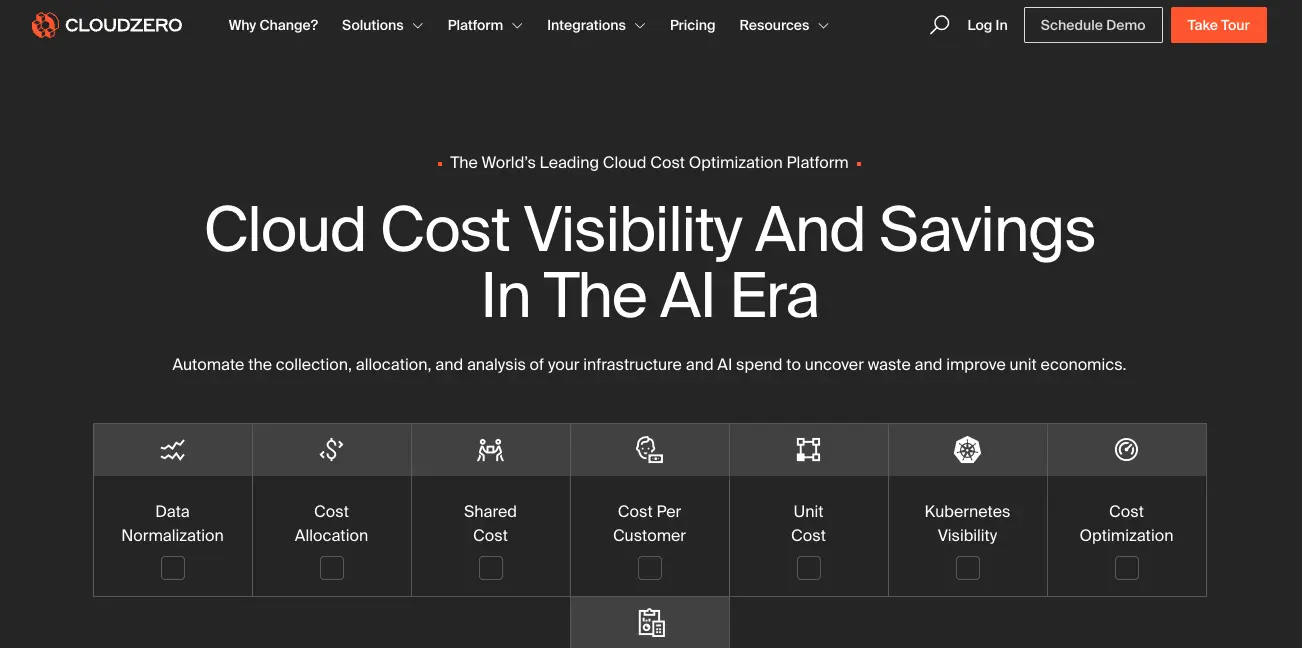Select the Unit Cost label
This screenshot has height=648, width=1302.
tap(809, 523)
